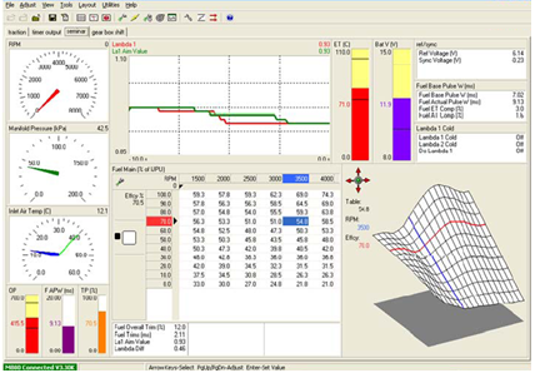Switch to the traction tab
This screenshot has height=373, width=535.
[17, 32]
